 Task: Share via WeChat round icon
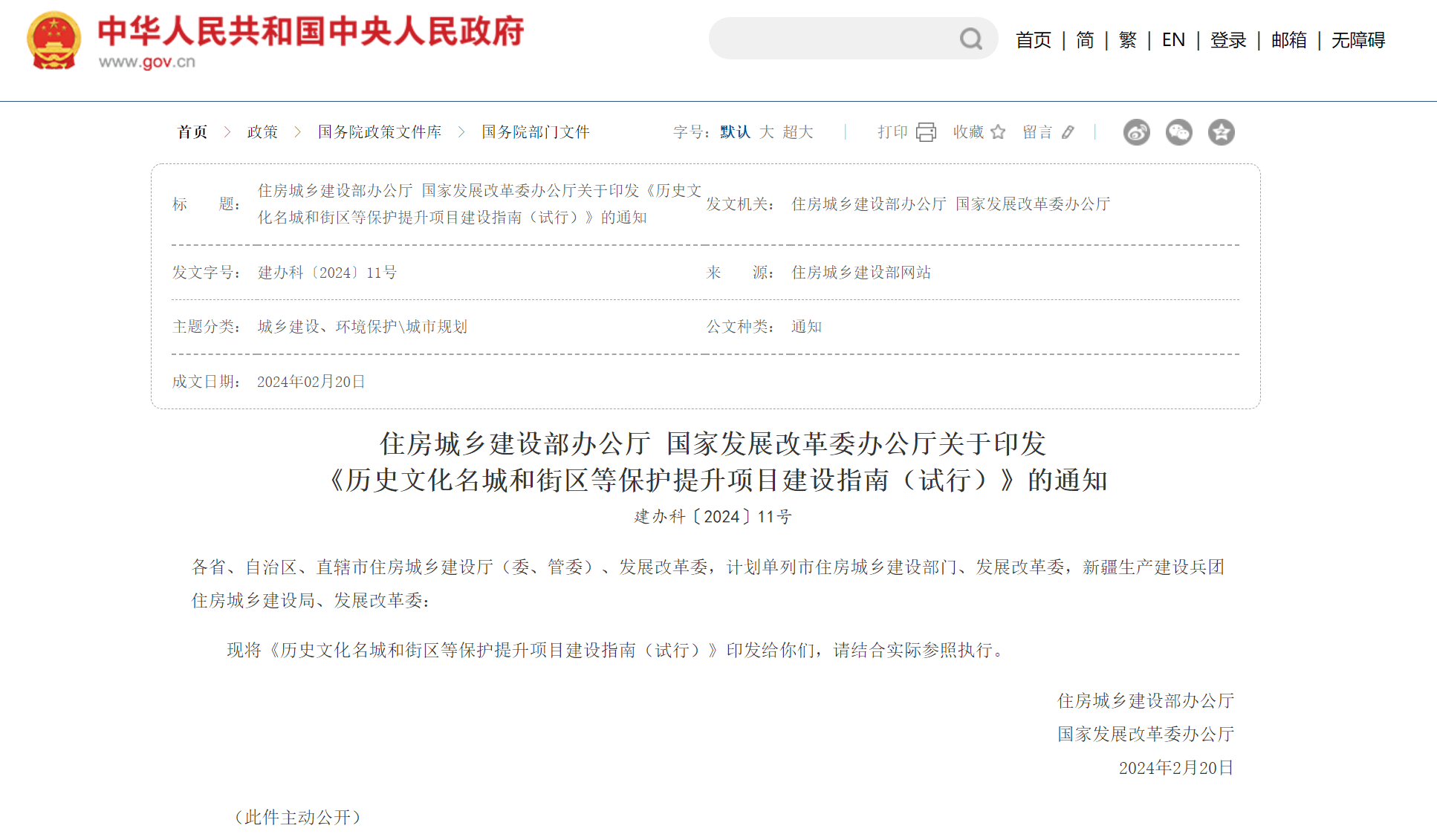coord(1178,132)
